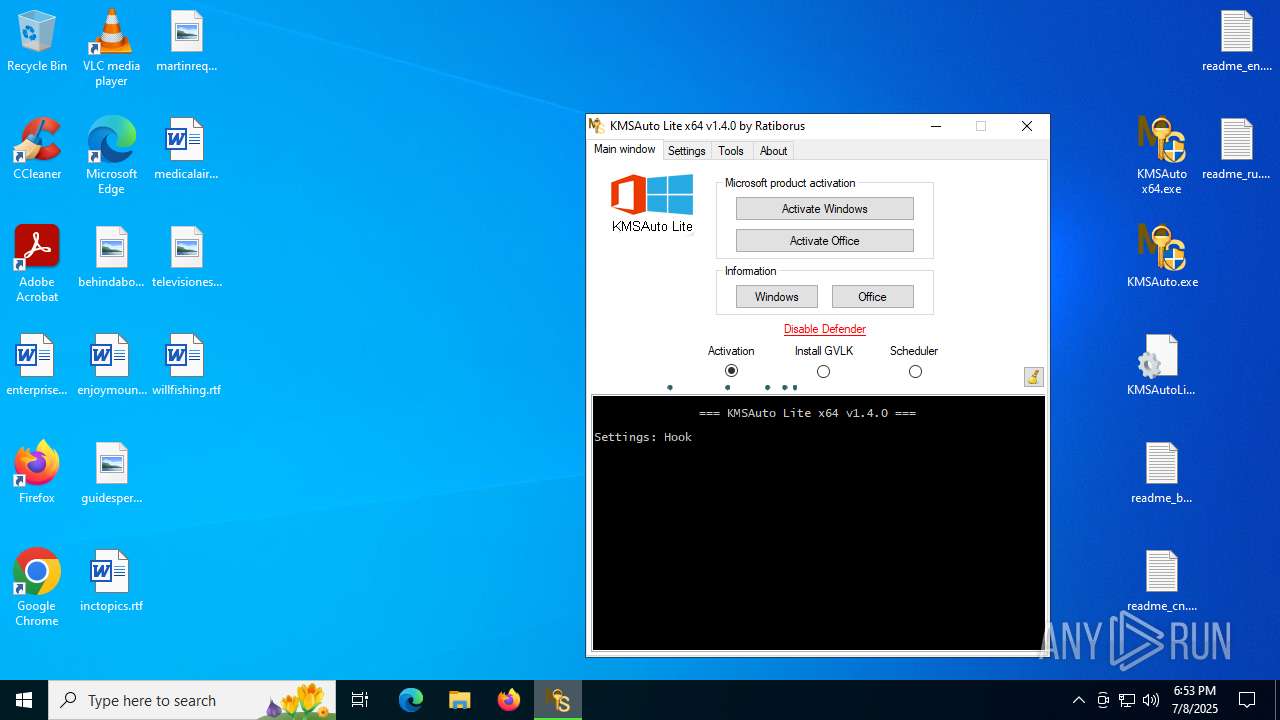The image size is (1280, 720).
Task: Select the inctopics.rtf document icon
Action: 111,582
